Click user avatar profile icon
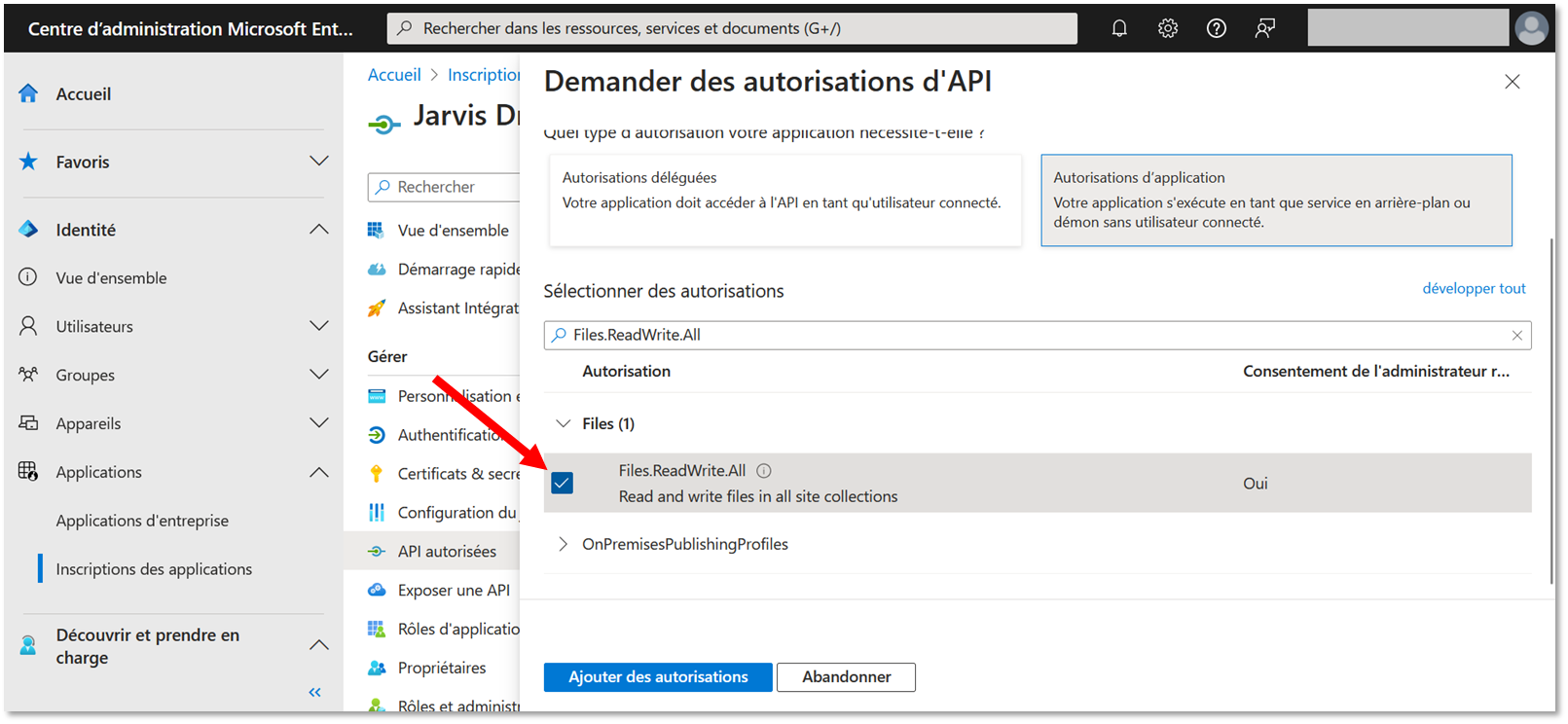 [x=1531, y=28]
